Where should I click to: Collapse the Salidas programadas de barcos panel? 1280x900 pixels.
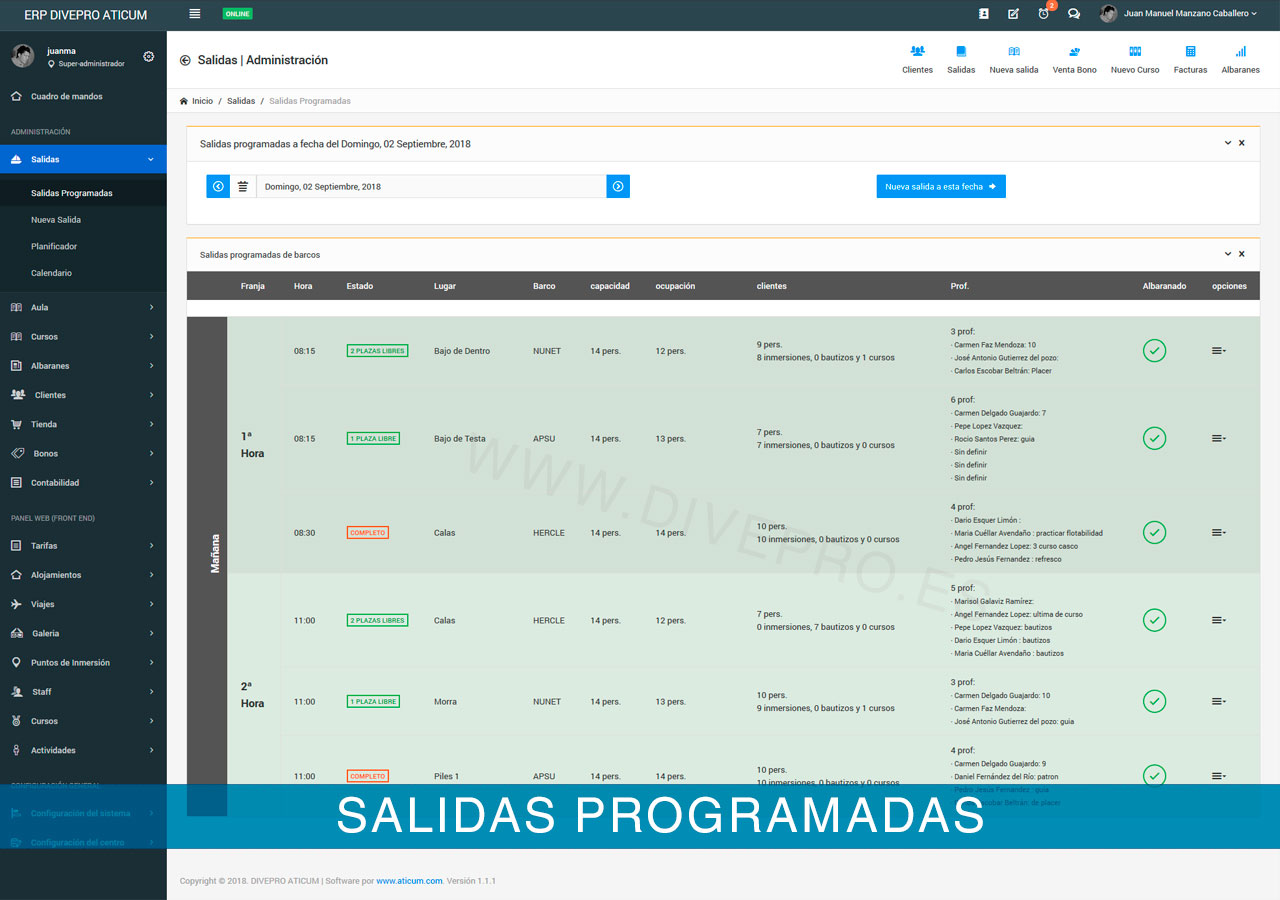click(x=1228, y=254)
